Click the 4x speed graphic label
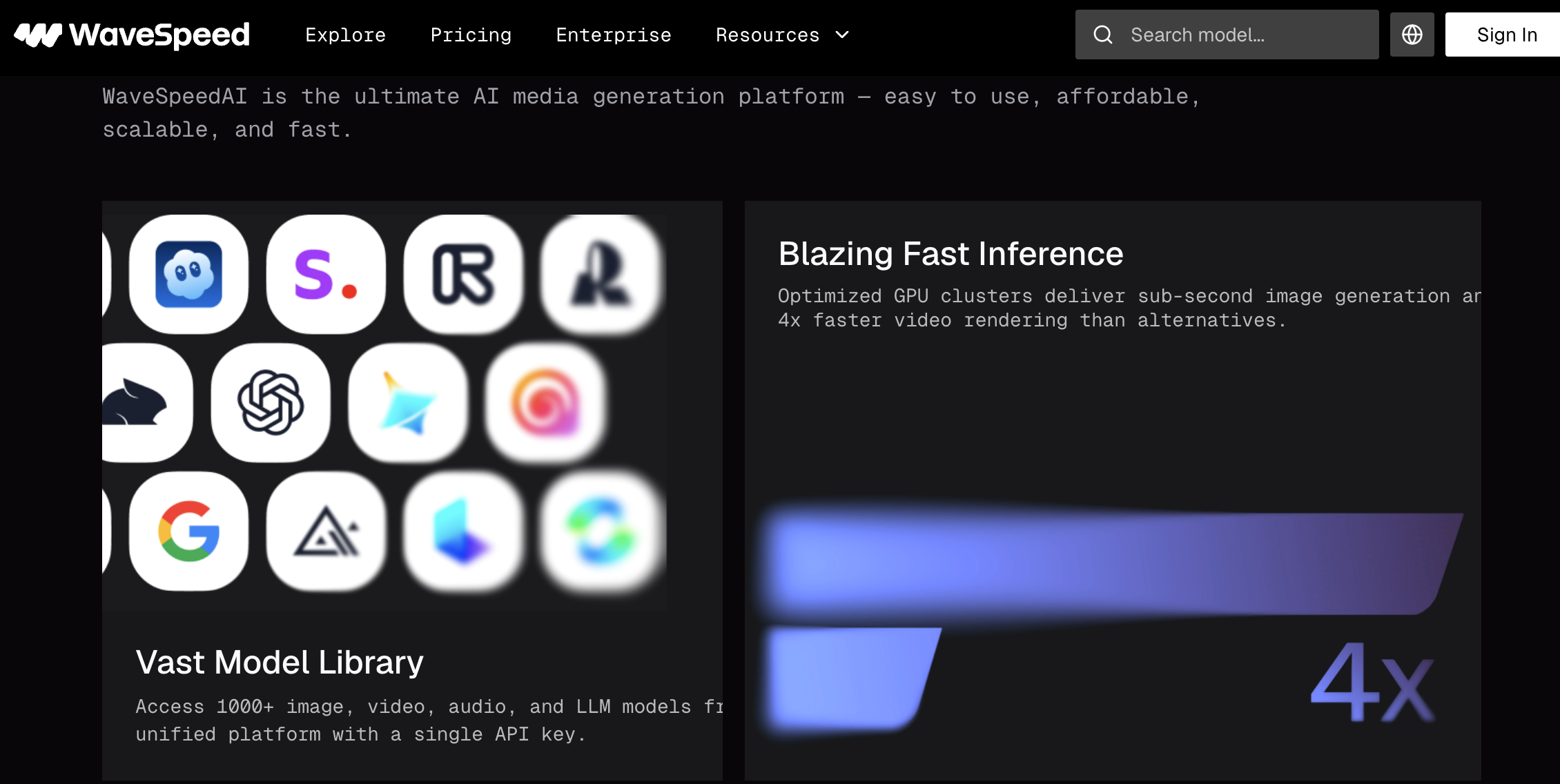Image resolution: width=1560 pixels, height=784 pixels. (1372, 682)
